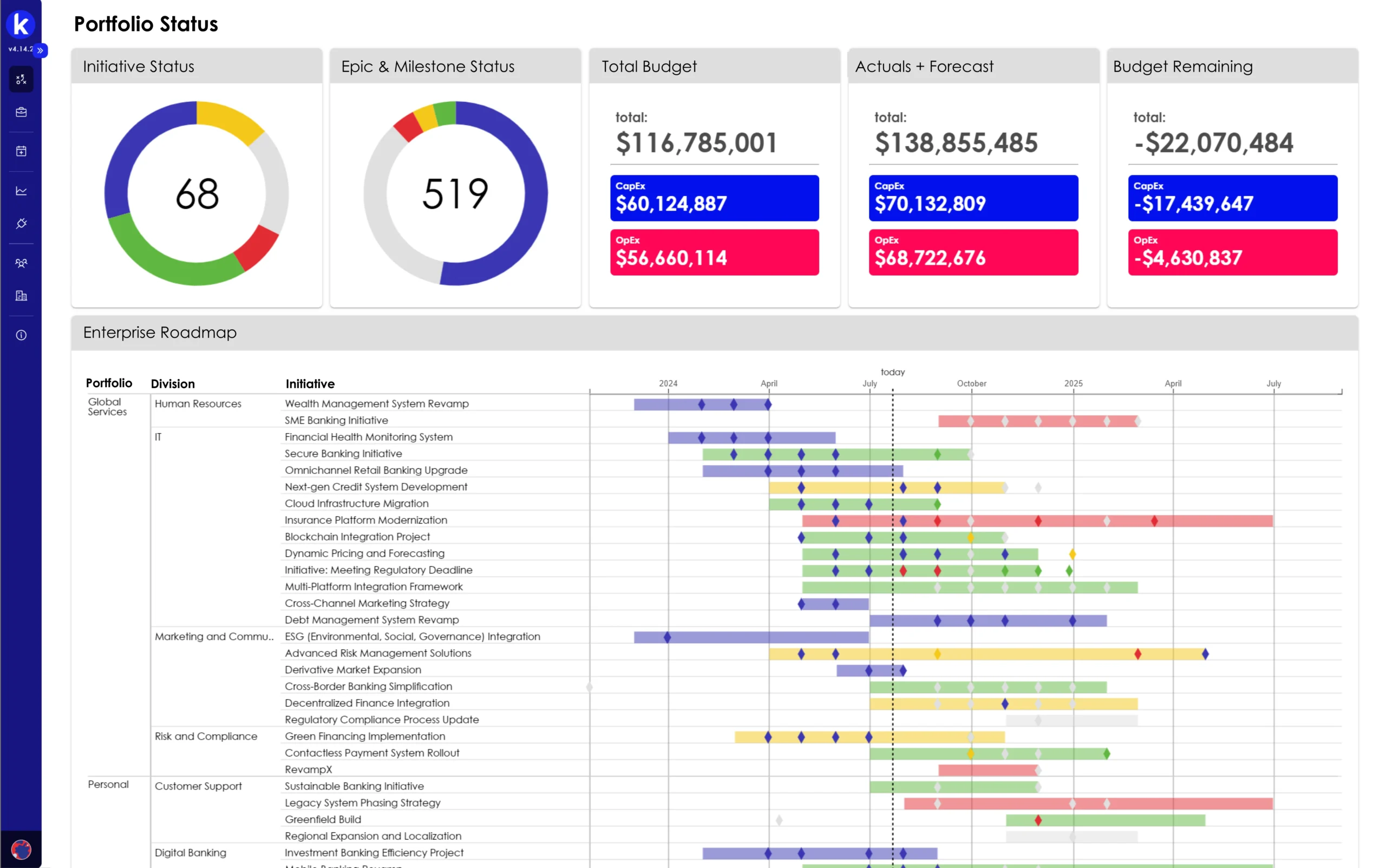Open the calendar plus planning icon
This screenshot has height=868, width=1386.
tap(21, 151)
